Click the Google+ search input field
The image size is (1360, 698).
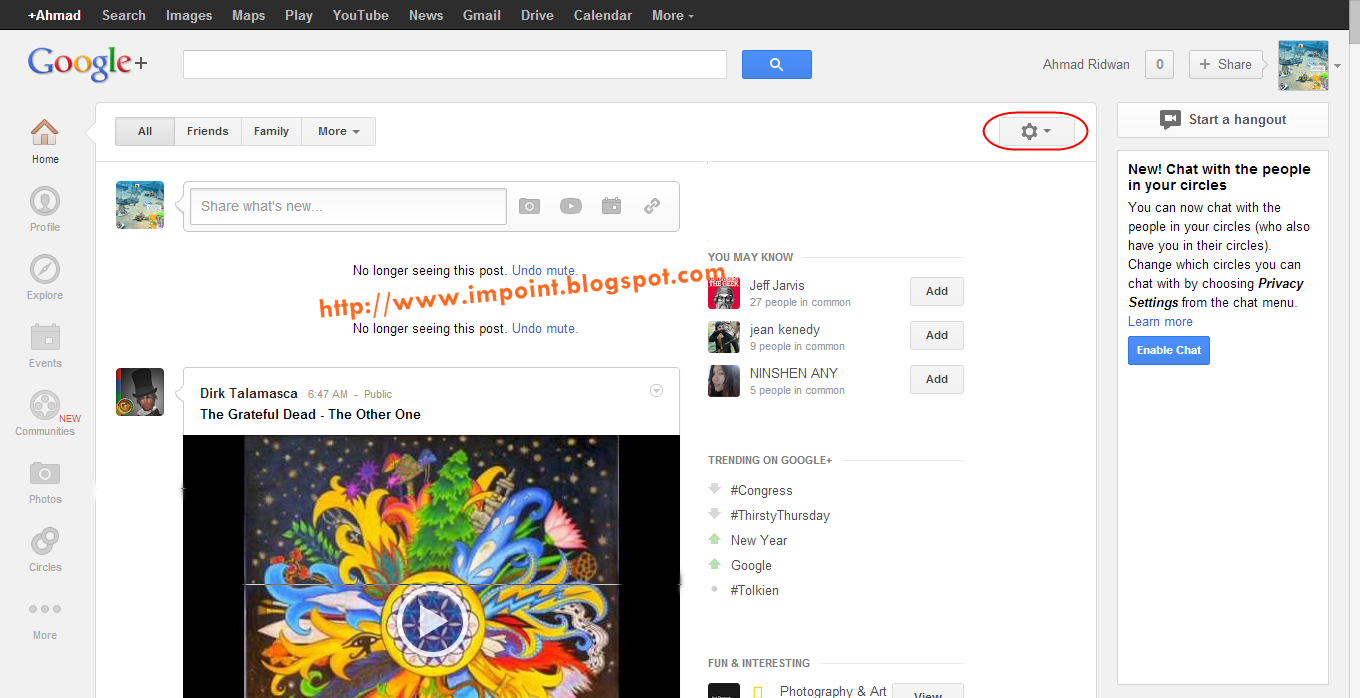(455, 65)
